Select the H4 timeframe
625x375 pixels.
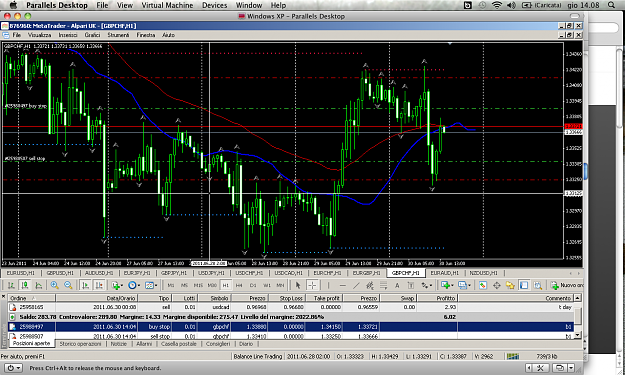[239, 285]
